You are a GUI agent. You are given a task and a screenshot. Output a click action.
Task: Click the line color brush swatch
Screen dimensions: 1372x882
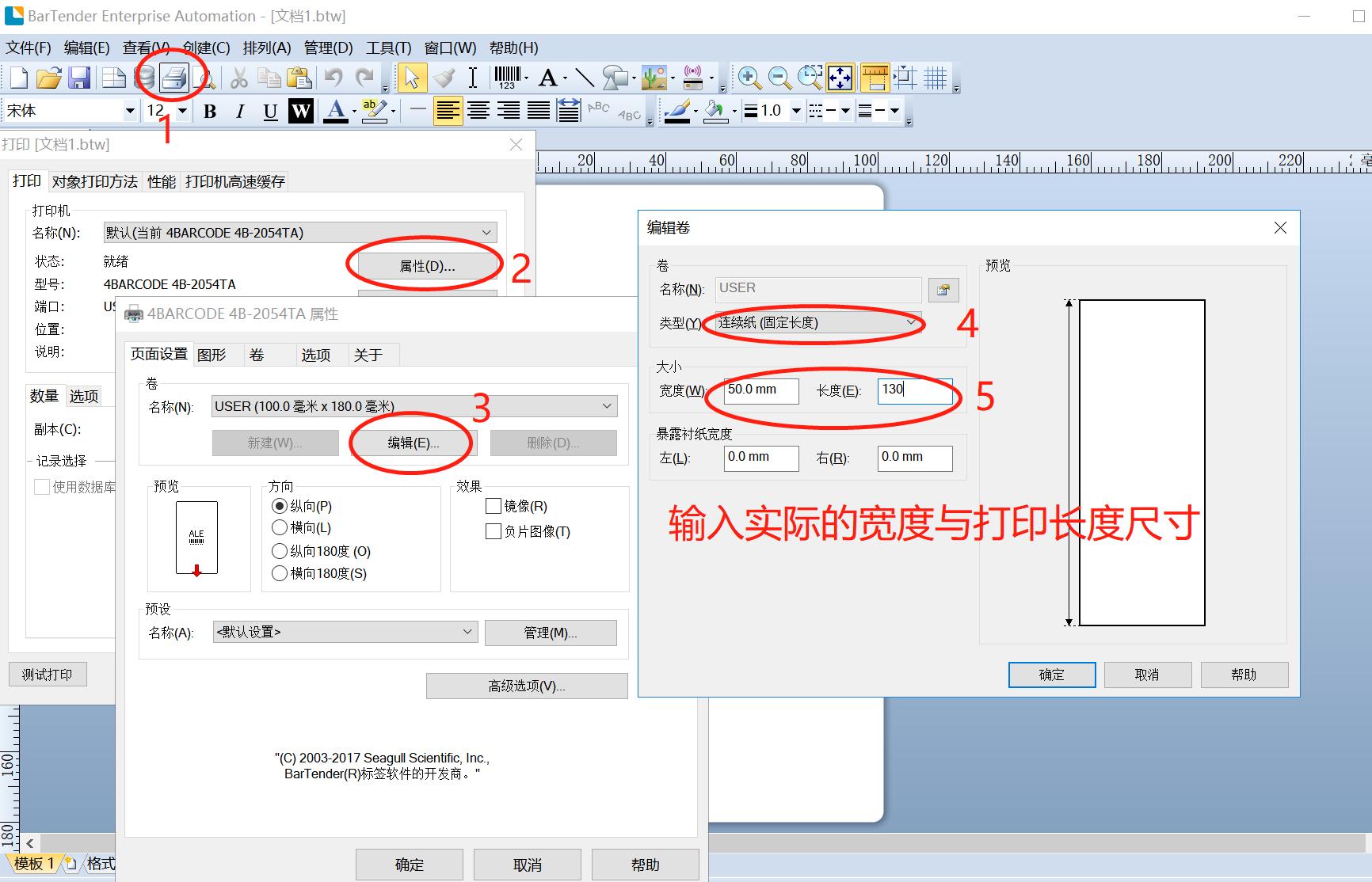[x=676, y=111]
